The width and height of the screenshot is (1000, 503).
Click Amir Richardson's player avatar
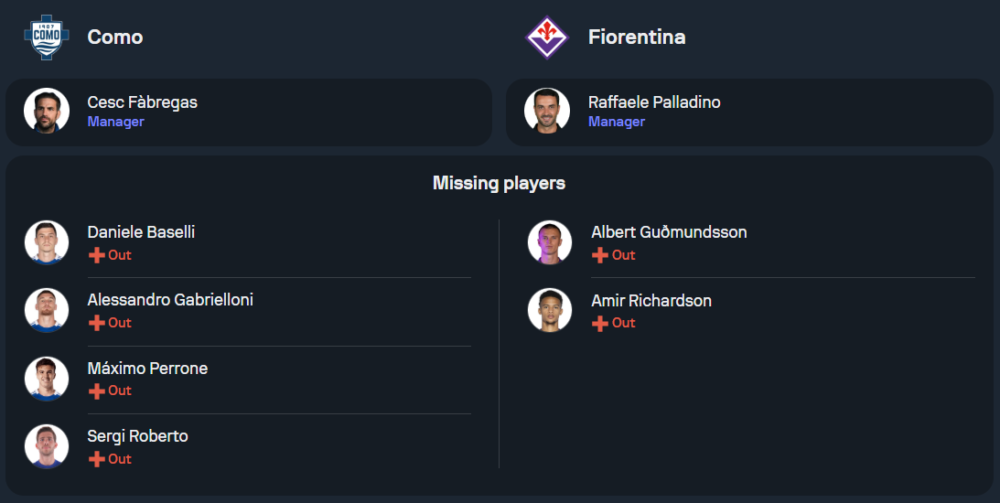click(549, 310)
